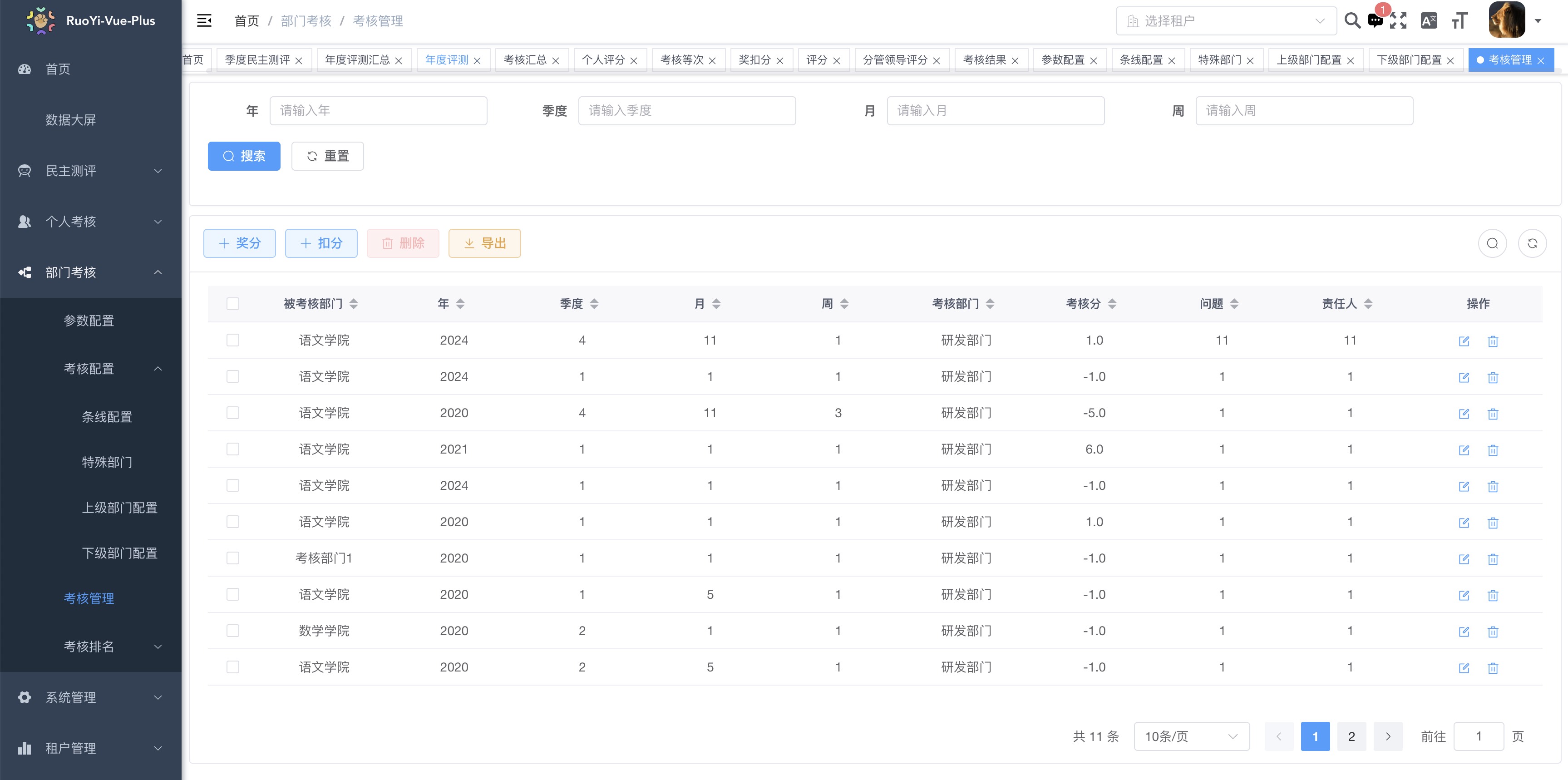Open the user avatar menu
This screenshot has height=780, width=1568.
click(x=1507, y=20)
